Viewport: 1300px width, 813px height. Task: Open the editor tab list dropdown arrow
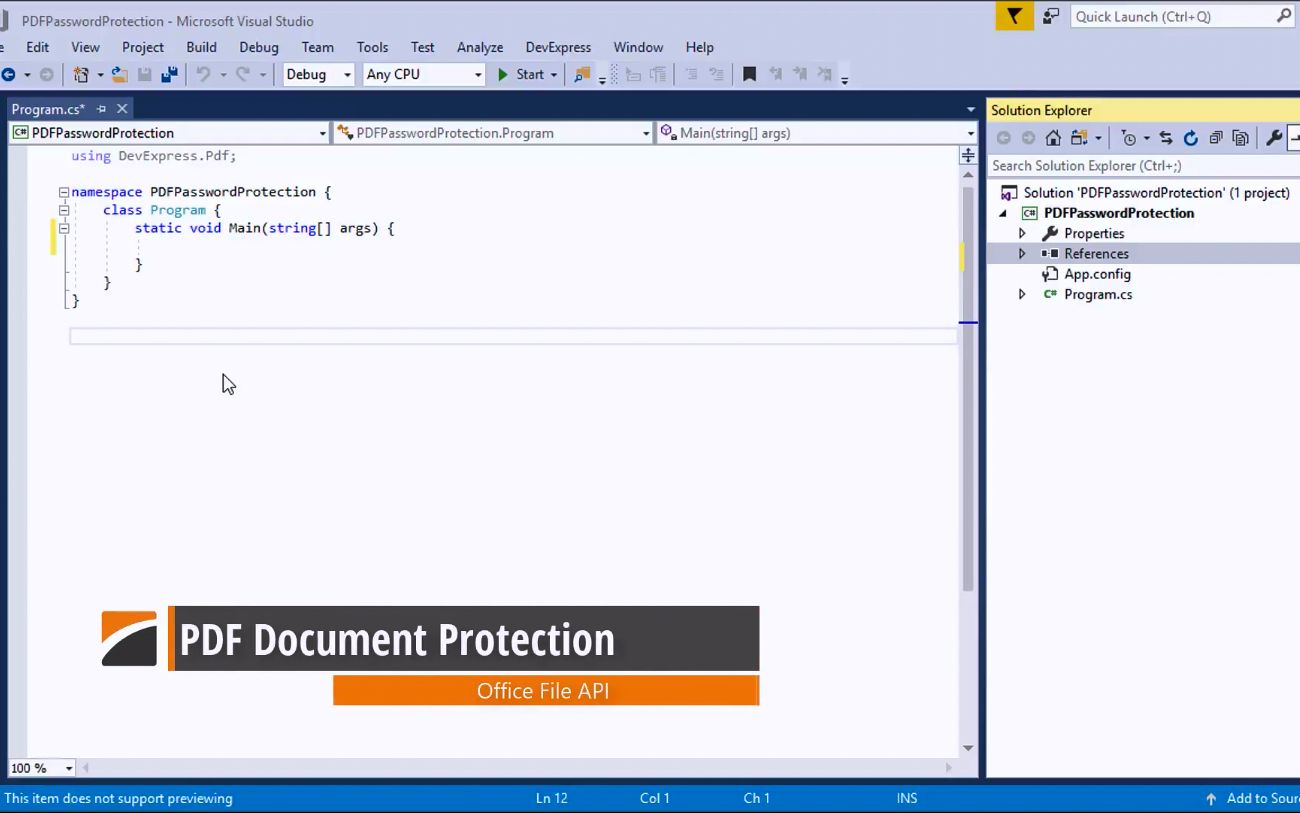coord(971,110)
